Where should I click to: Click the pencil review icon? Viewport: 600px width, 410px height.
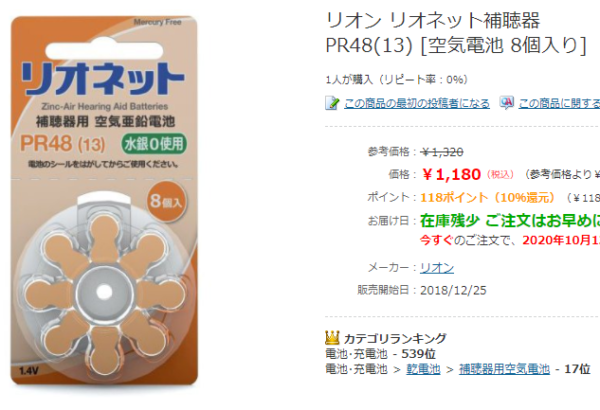point(332,103)
